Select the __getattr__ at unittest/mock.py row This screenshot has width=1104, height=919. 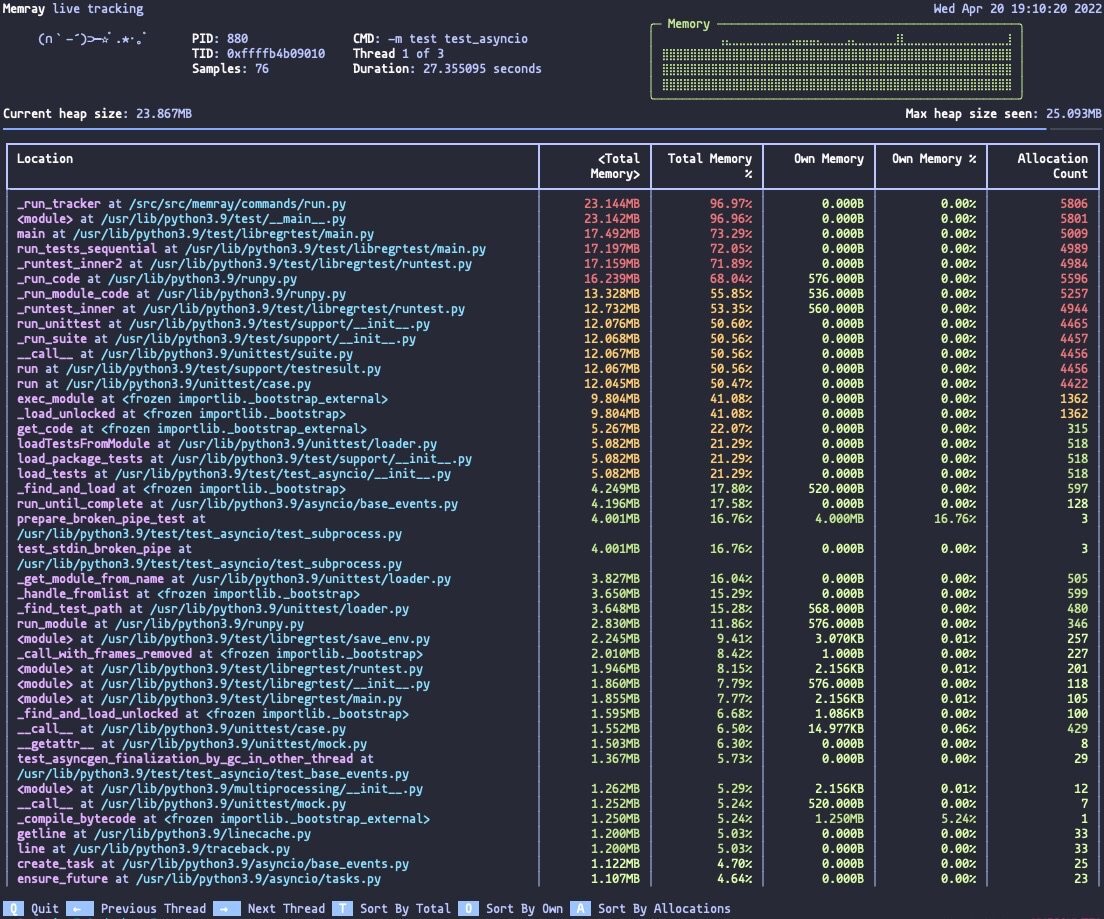coord(552,744)
